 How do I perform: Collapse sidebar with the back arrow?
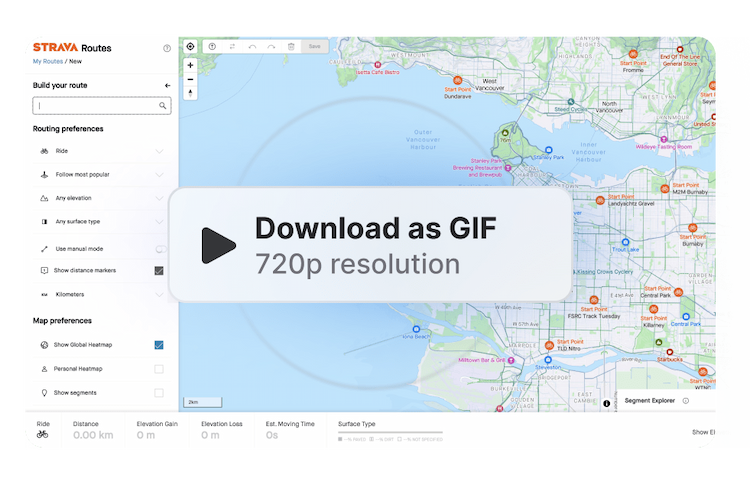pyautogui.click(x=167, y=86)
